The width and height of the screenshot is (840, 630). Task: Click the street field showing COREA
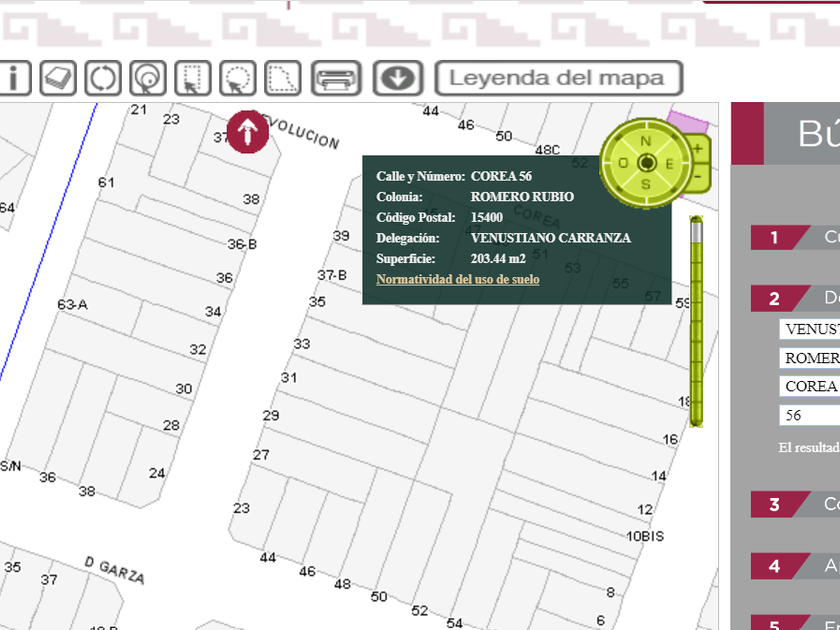click(809, 386)
